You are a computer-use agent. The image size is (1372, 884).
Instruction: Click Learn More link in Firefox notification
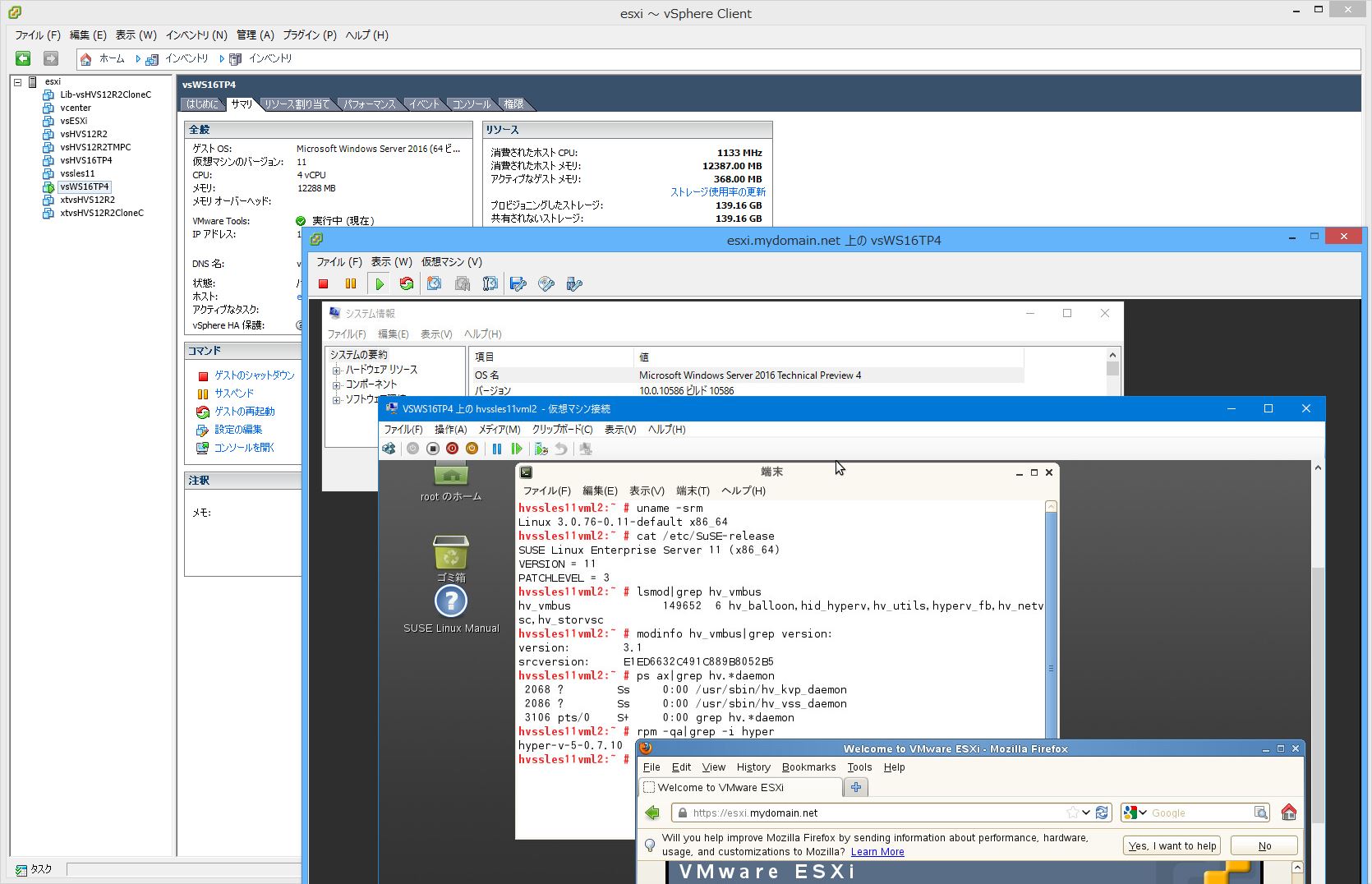pyautogui.click(x=877, y=852)
